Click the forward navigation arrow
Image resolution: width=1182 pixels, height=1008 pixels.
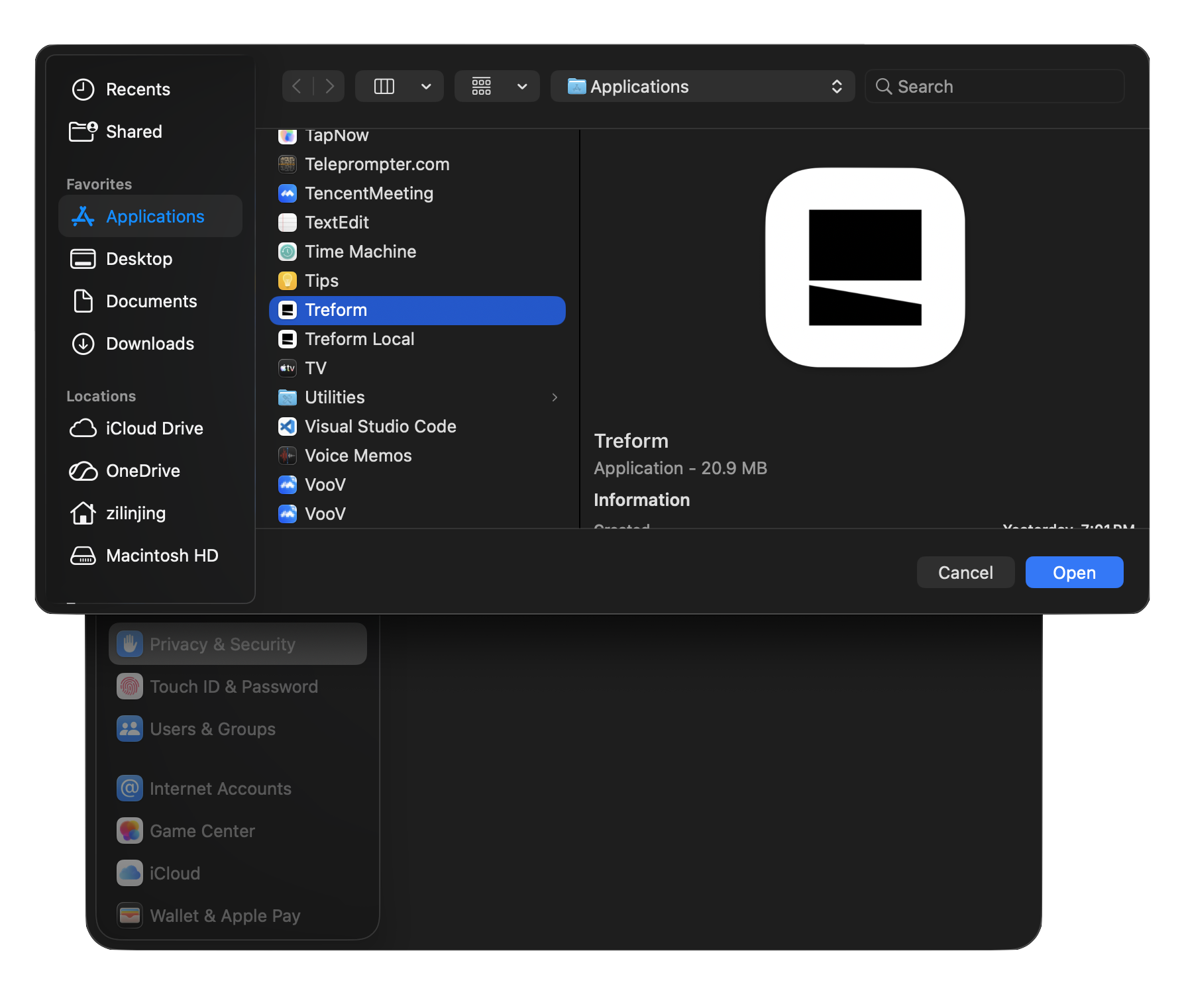[x=329, y=87]
